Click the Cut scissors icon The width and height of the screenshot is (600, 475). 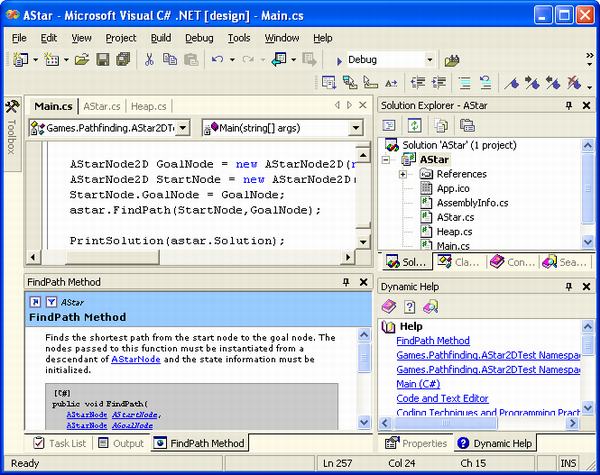(x=149, y=60)
